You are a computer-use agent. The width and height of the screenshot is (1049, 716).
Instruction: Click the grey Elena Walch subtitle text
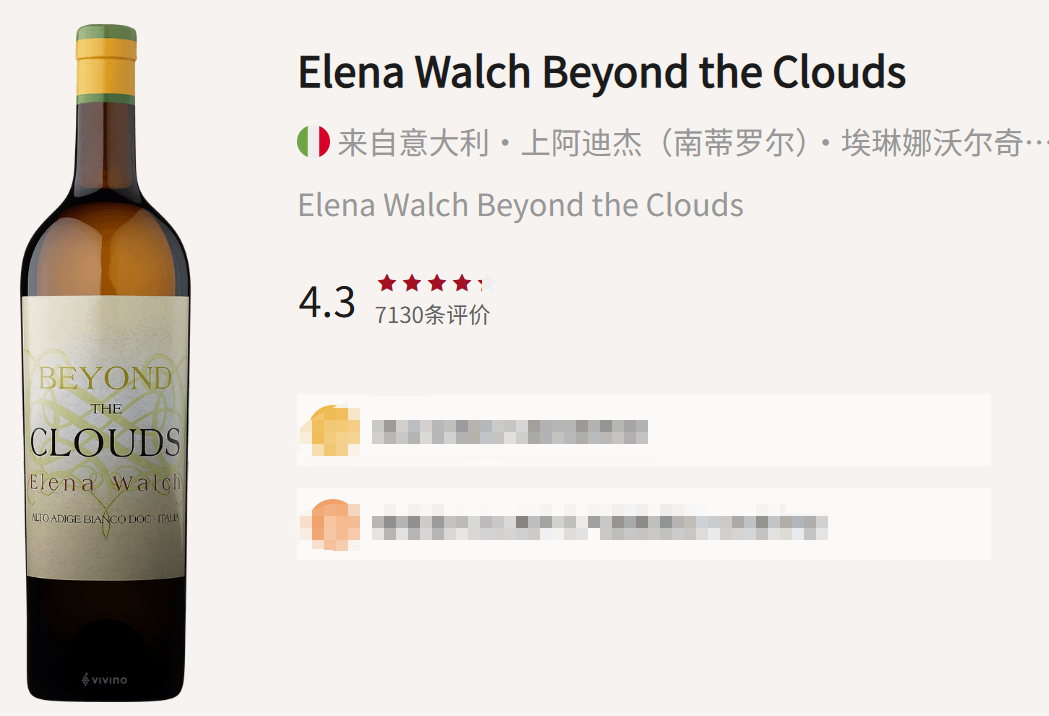coord(520,205)
